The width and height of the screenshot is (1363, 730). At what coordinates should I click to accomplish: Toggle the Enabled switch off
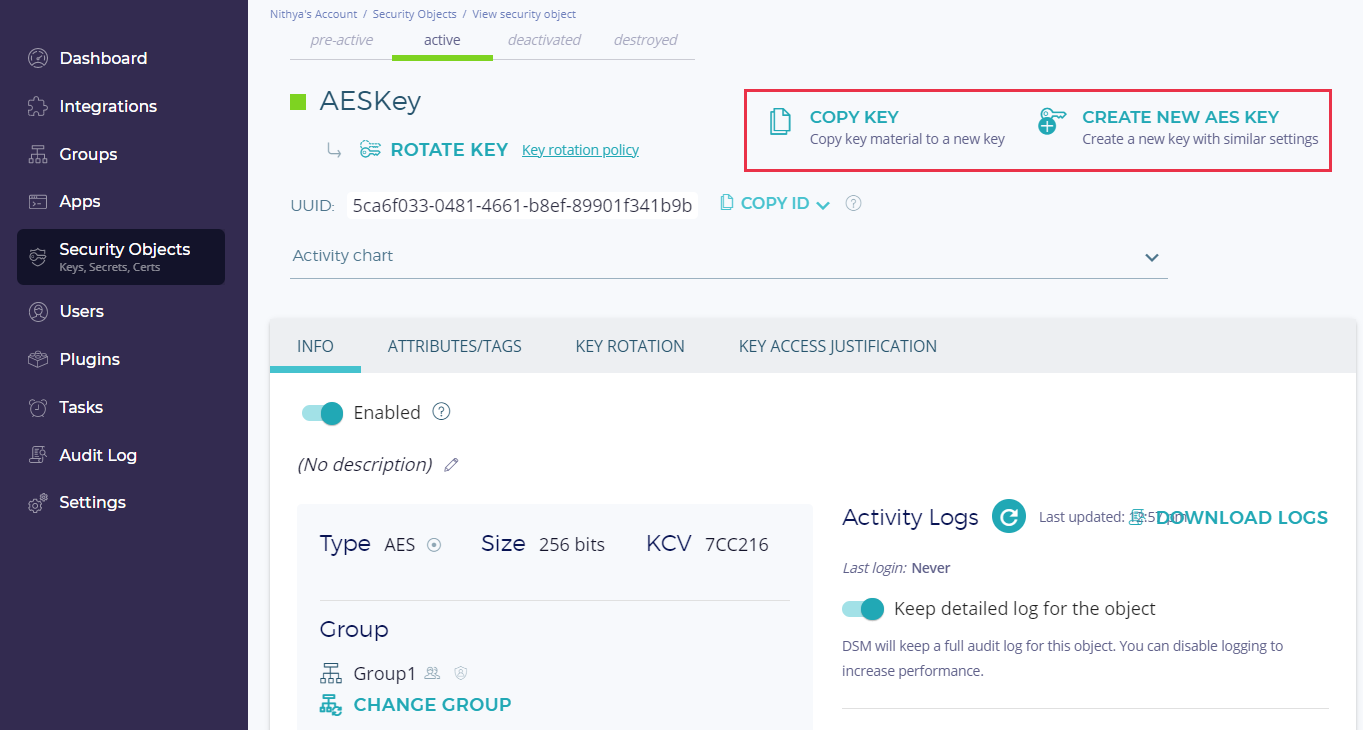point(323,413)
